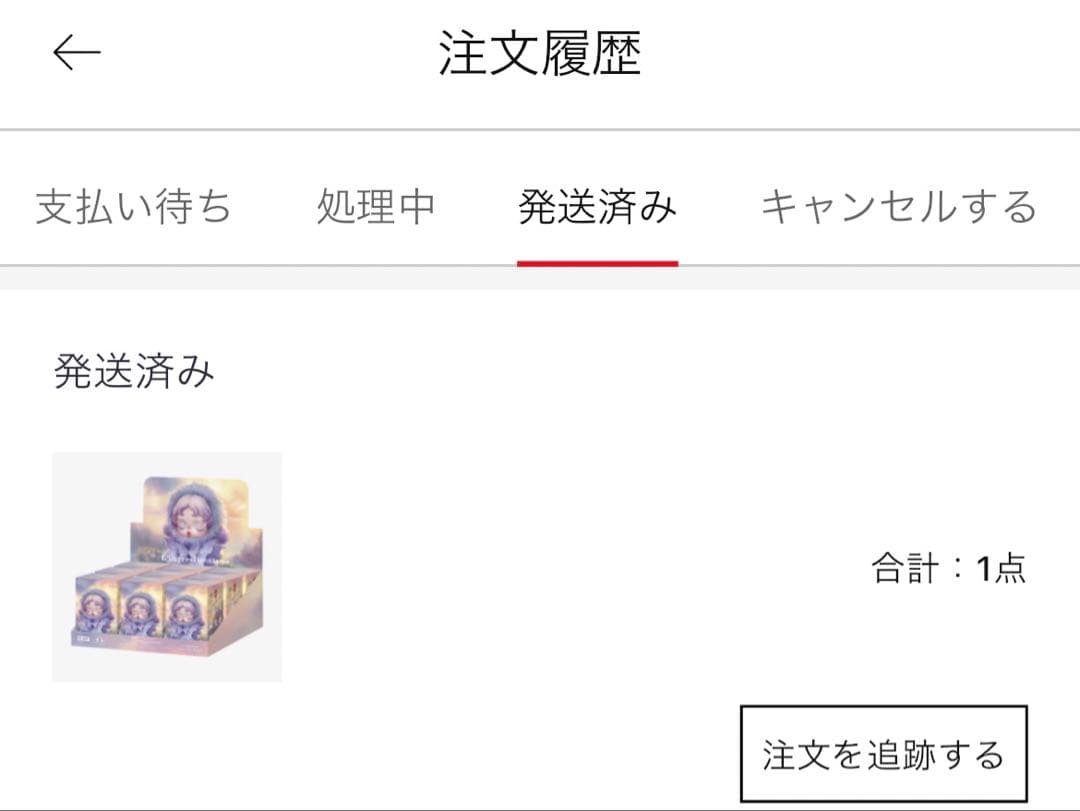Click the 注文を追跡する button
The width and height of the screenshot is (1080, 811).
pyautogui.click(x=884, y=754)
